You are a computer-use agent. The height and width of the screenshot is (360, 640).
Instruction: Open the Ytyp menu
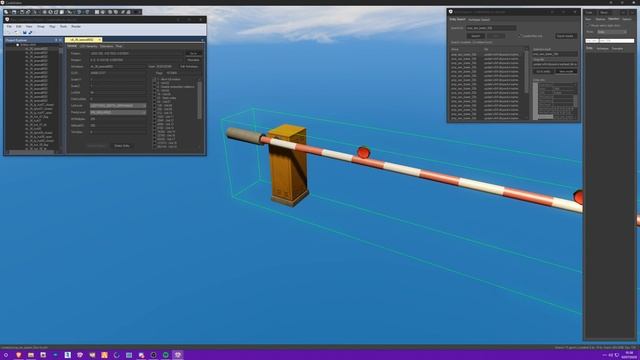point(52,27)
